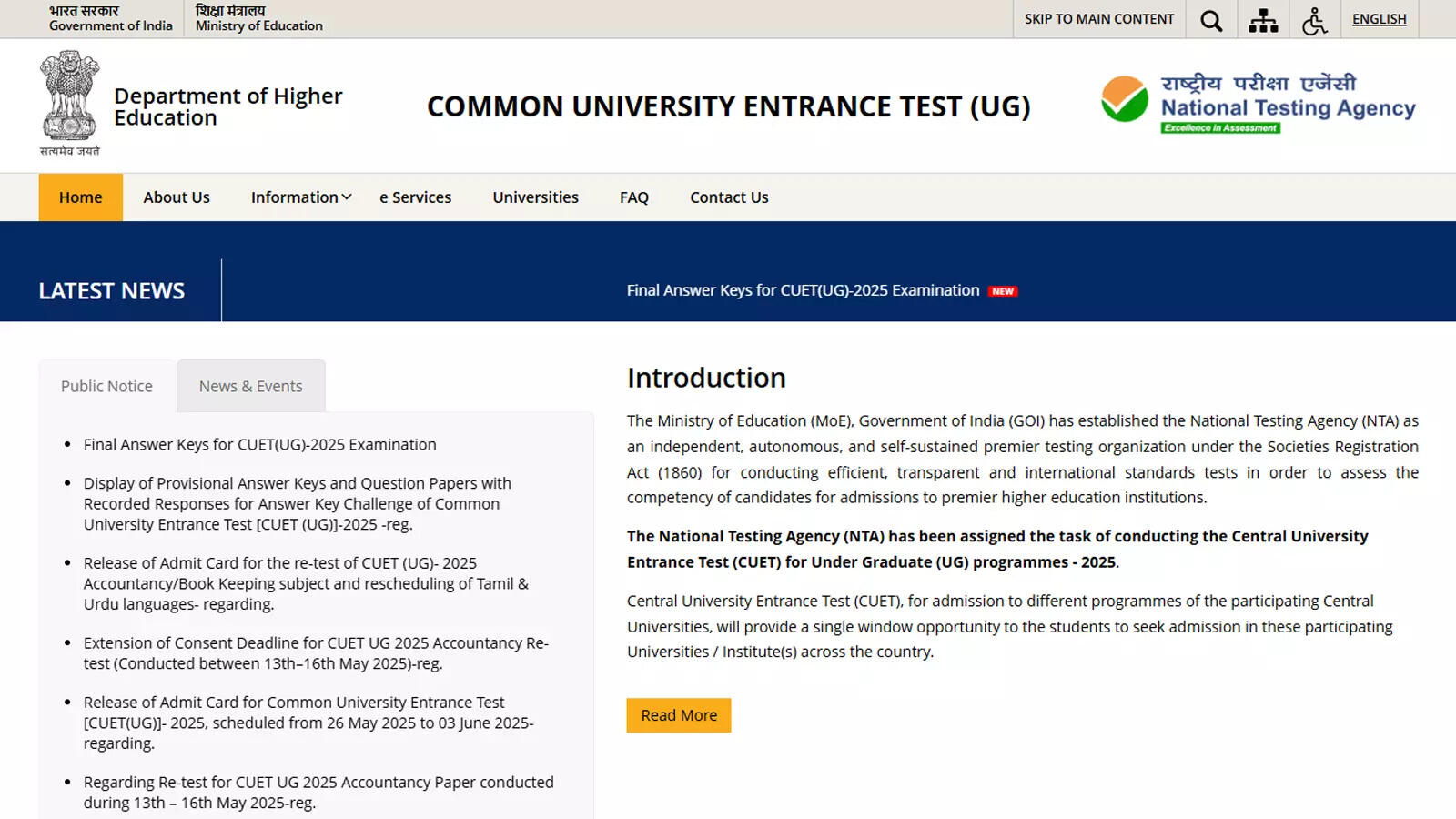Screen dimensions: 1456x819
Task: Open Government of India link
Action: pyautogui.click(x=111, y=18)
